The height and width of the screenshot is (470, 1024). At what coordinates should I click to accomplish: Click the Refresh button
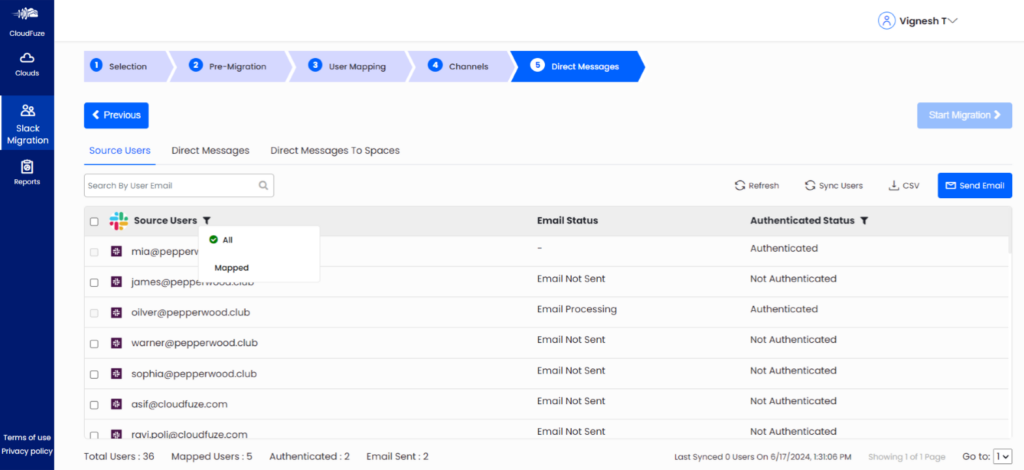pos(756,185)
